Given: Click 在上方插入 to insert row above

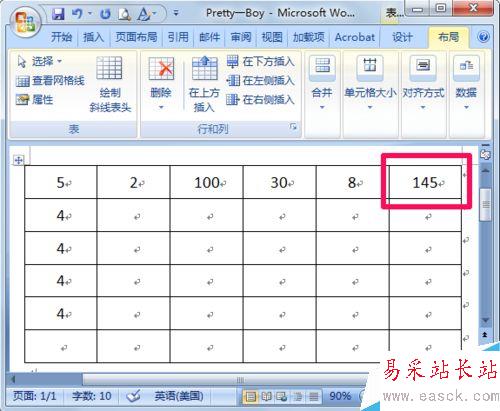Looking at the screenshot, I should coord(204,84).
